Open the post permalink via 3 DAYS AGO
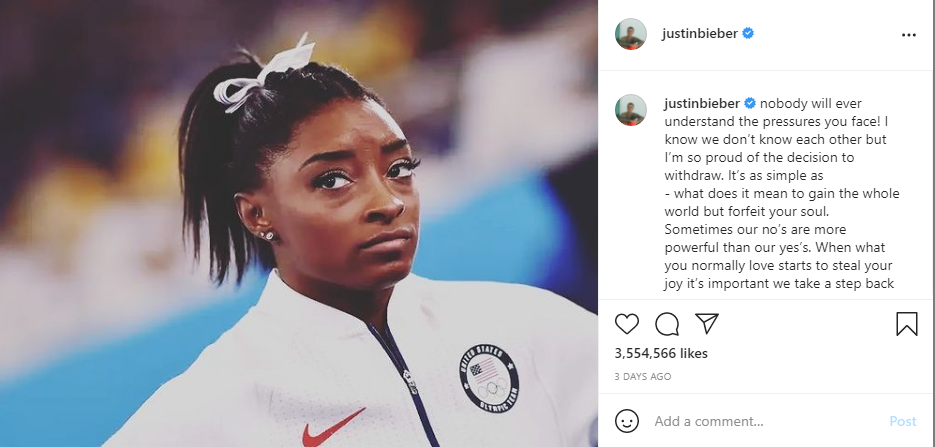This screenshot has width=935, height=447. [x=643, y=377]
